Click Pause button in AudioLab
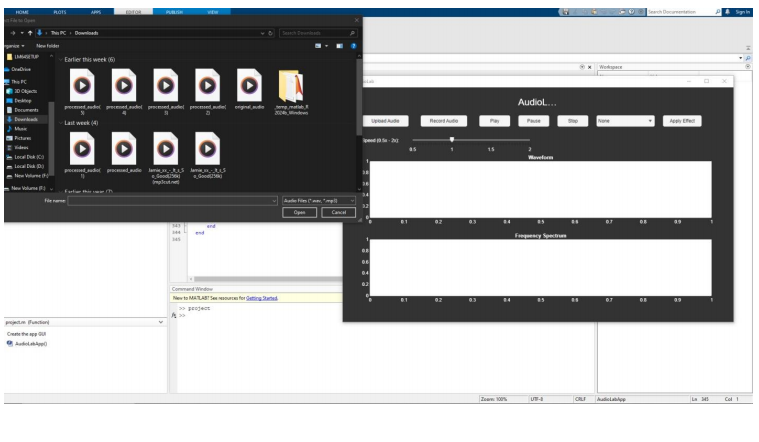759x442 pixels. [533, 121]
